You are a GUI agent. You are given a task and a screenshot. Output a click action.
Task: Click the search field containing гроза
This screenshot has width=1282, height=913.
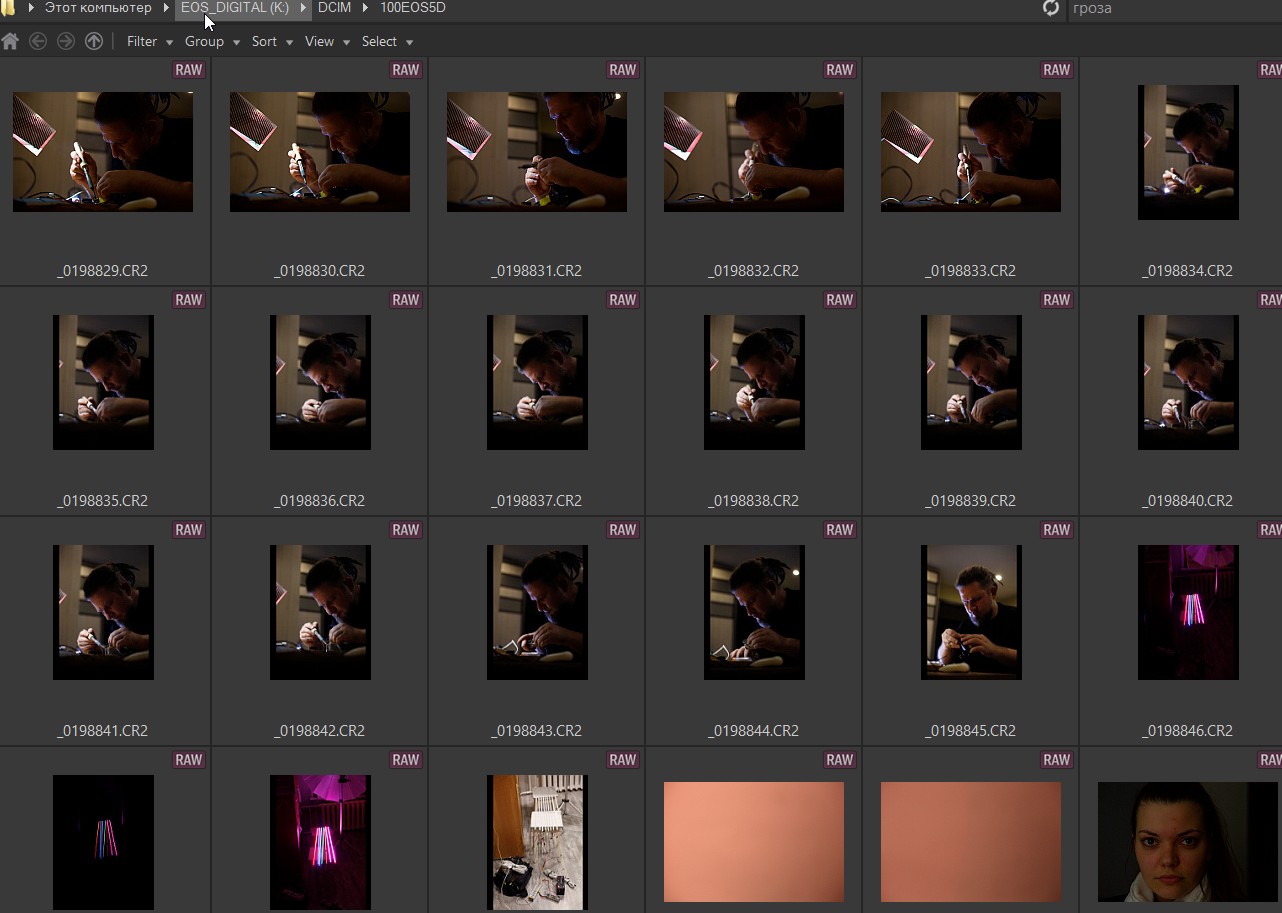tap(1174, 9)
